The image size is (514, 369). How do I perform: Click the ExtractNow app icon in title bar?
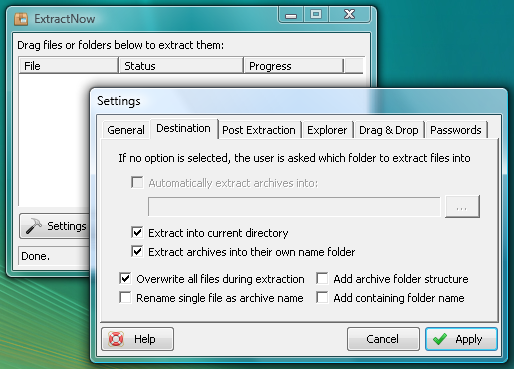tap(21, 19)
